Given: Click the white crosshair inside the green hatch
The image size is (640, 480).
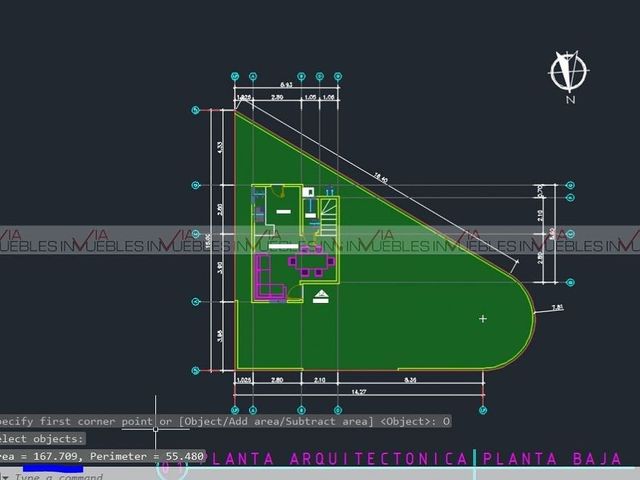Looking at the screenshot, I should [x=483, y=319].
